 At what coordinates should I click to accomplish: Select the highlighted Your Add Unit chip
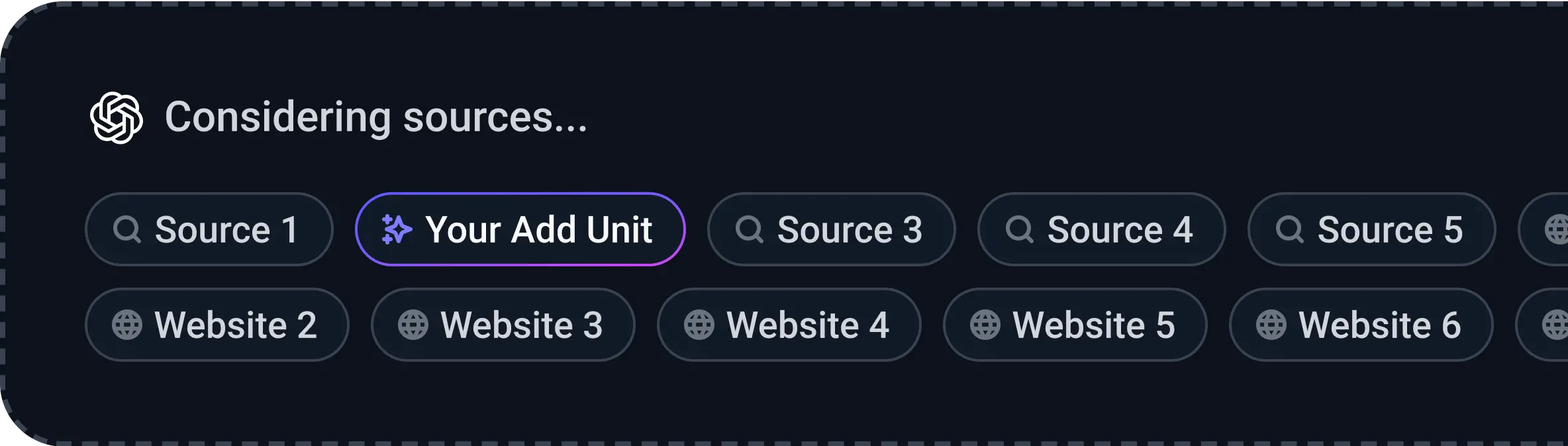pyautogui.click(x=520, y=230)
